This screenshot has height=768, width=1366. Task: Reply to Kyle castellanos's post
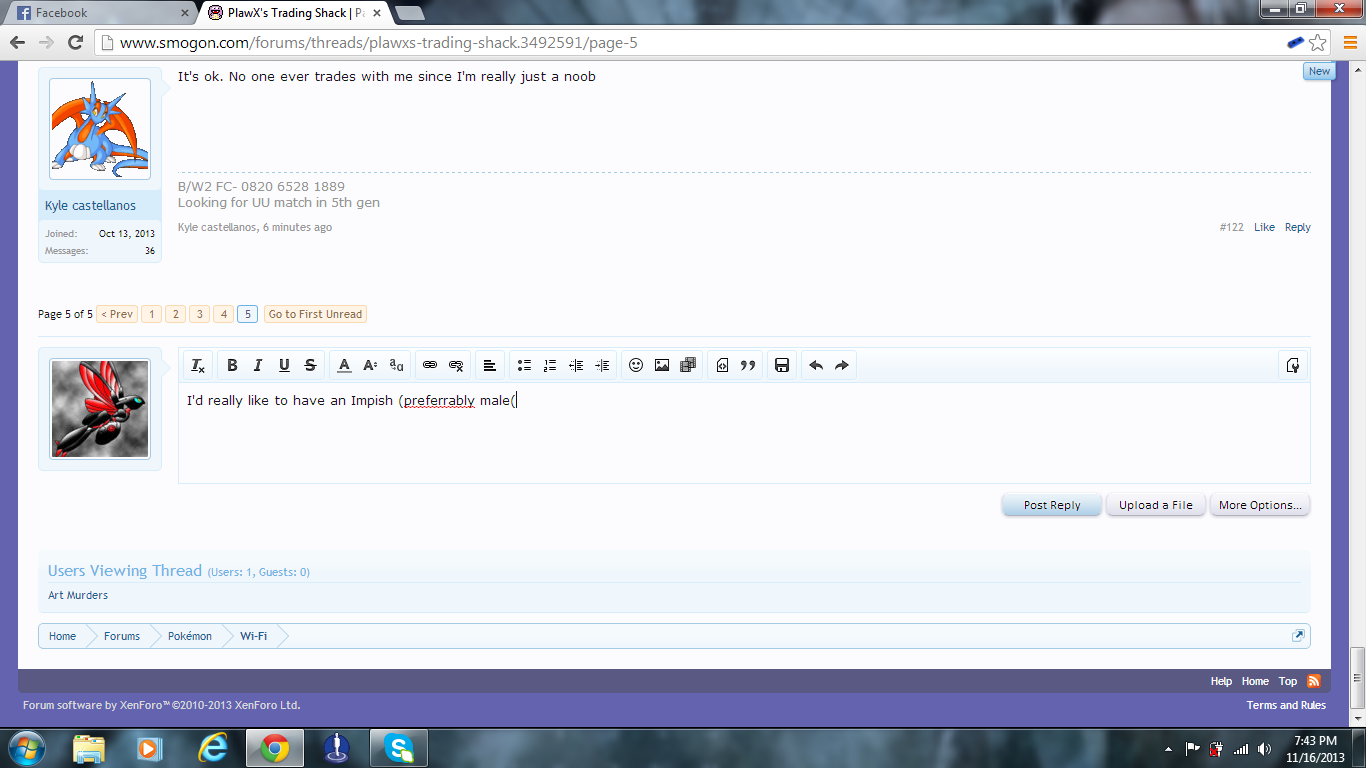pos(1298,227)
